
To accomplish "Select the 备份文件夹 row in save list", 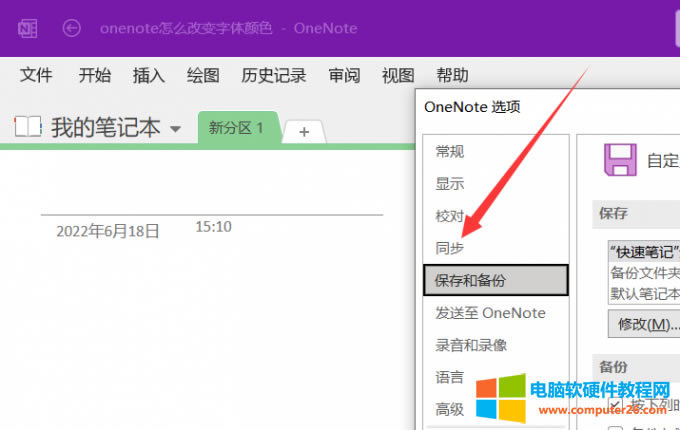I will coord(644,273).
